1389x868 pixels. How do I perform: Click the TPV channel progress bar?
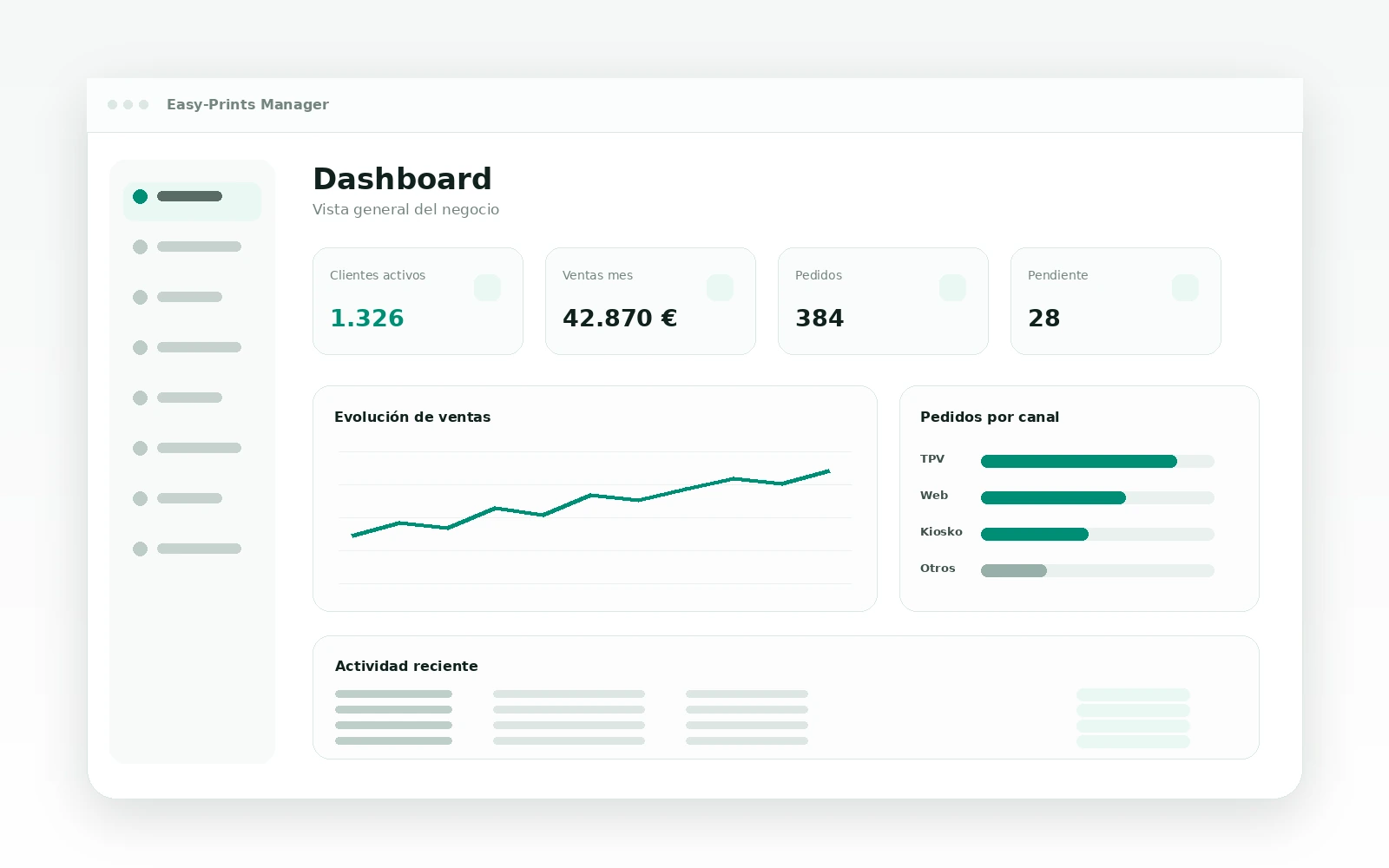1097,462
